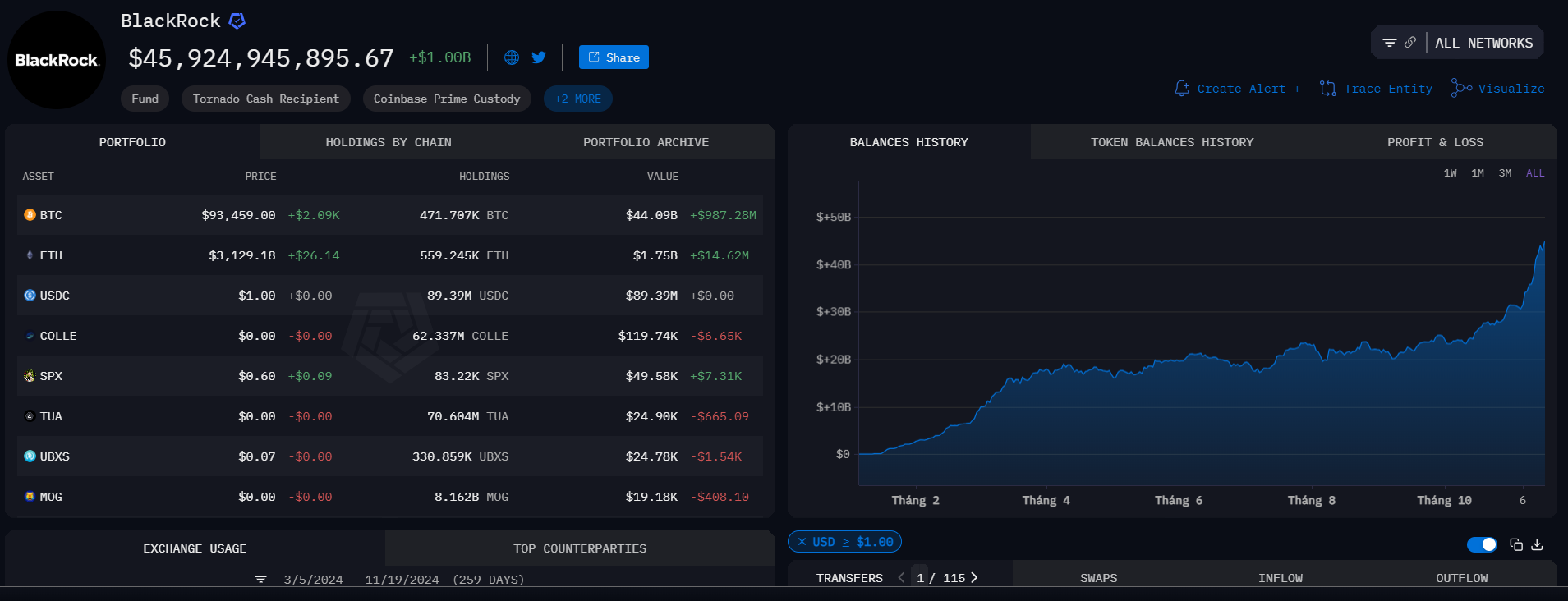The width and height of the screenshot is (1568, 601).
Task: Download the transfers data
Action: coord(1537,544)
